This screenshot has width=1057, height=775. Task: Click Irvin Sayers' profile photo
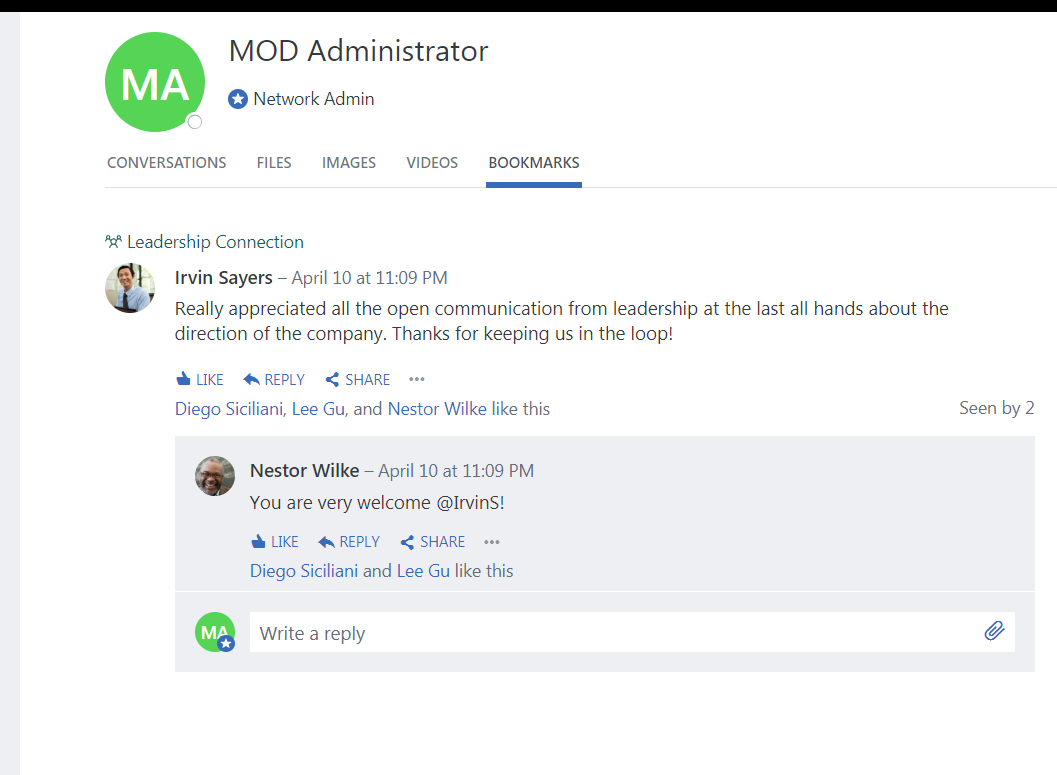(x=130, y=288)
